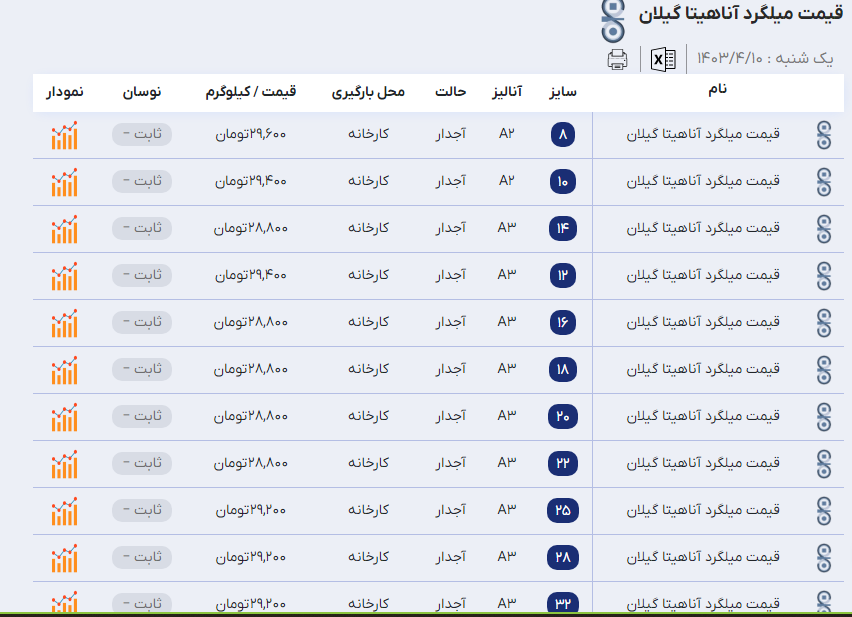The image size is (852, 617).
Task: Select the size 8 badge
Action: pos(563,135)
